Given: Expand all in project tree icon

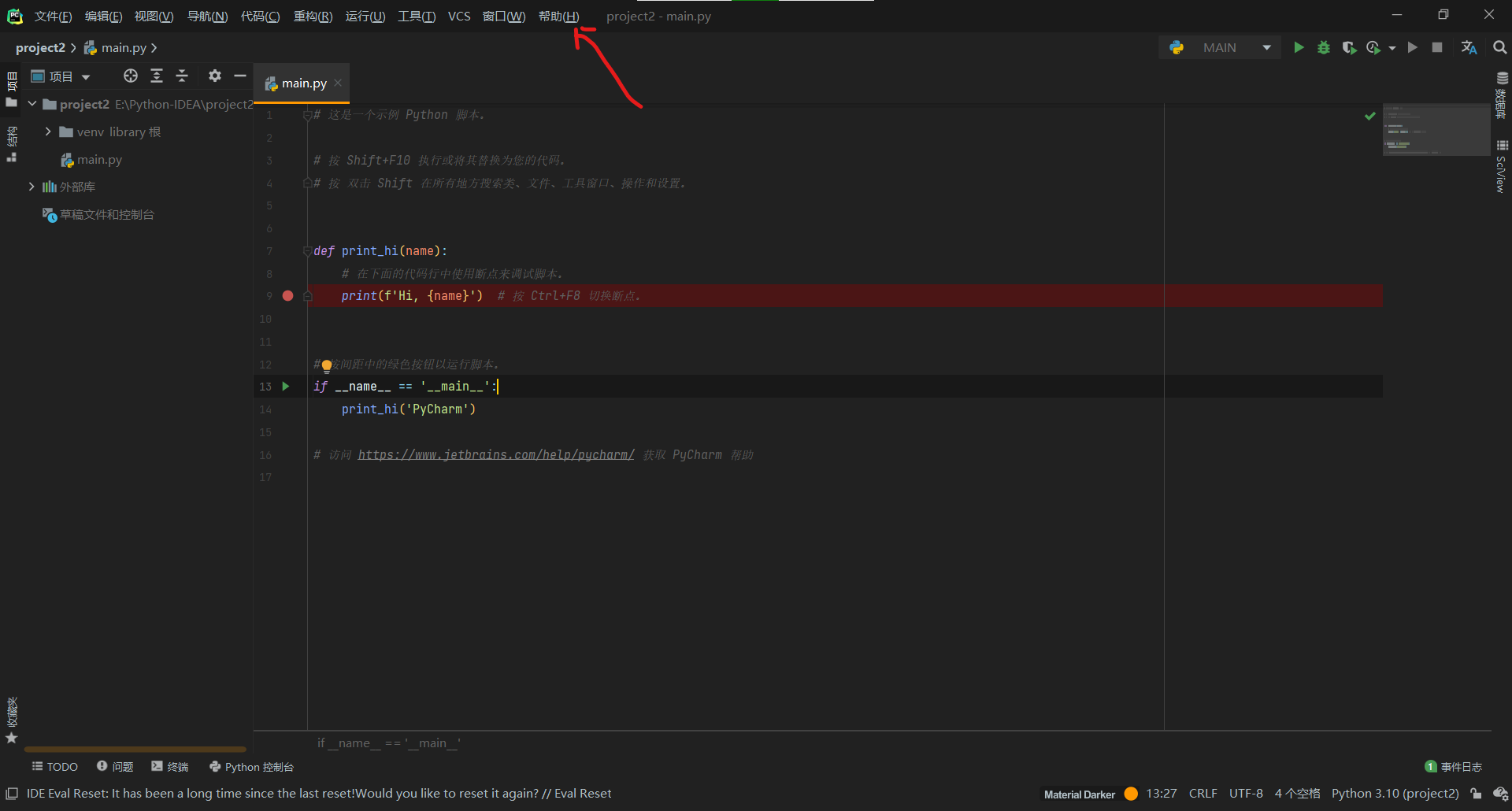Looking at the screenshot, I should pos(157,76).
